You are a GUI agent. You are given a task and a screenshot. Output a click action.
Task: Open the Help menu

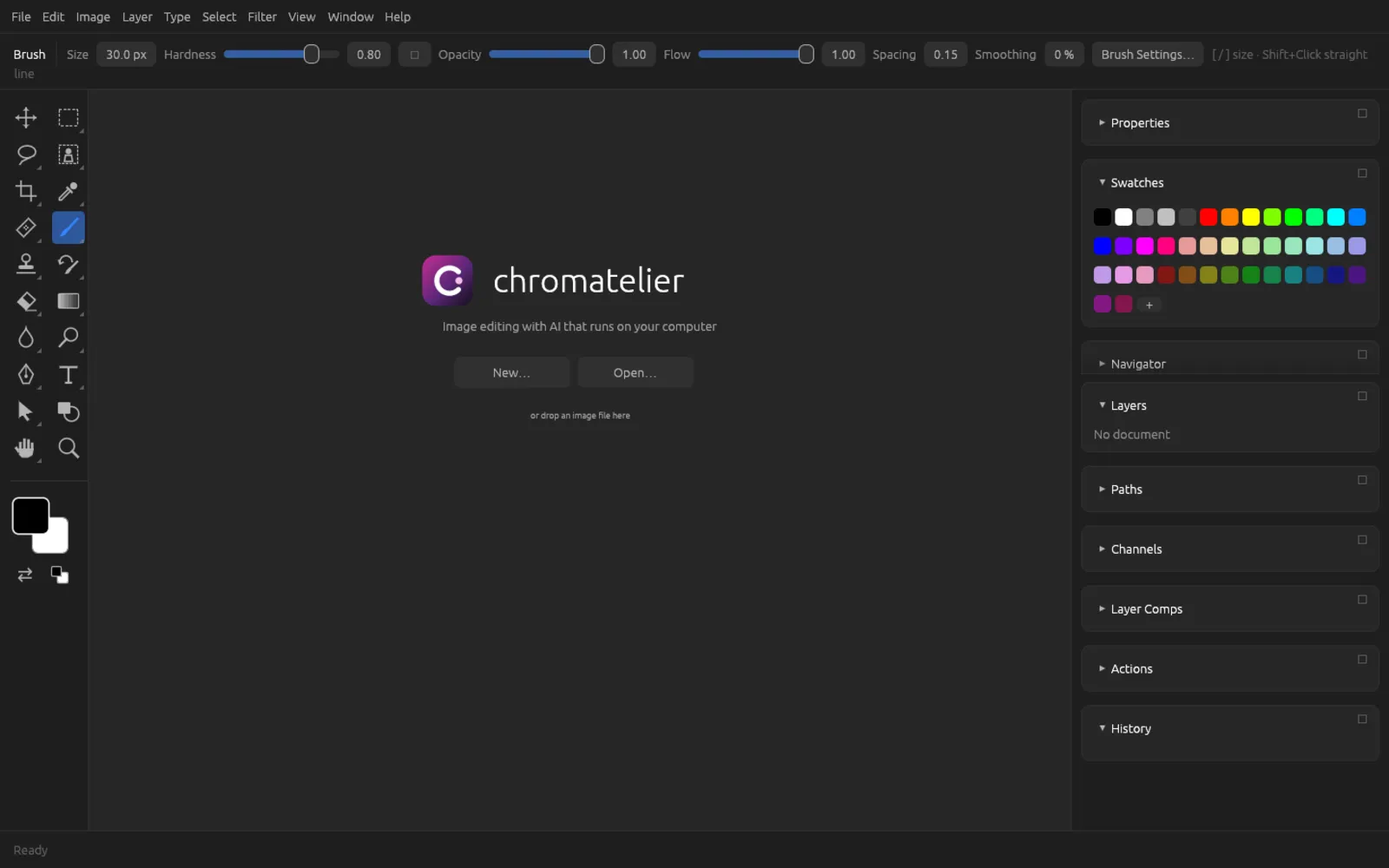398,16
